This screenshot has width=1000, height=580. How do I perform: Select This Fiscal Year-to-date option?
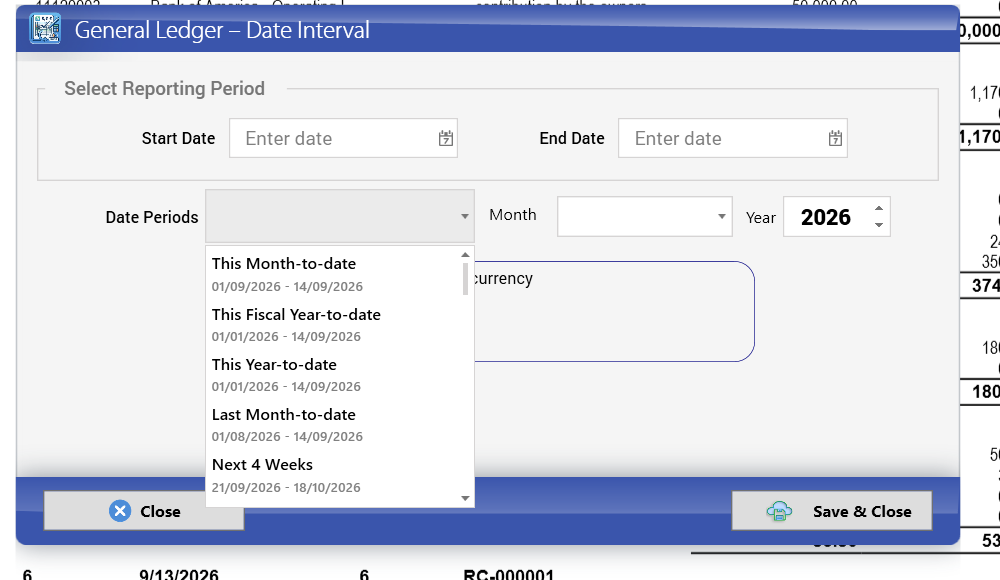334,325
